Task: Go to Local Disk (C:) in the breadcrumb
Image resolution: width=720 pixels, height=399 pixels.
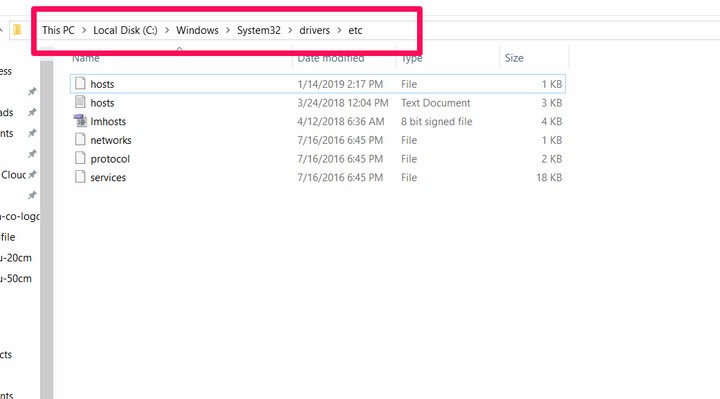Action: click(125, 30)
